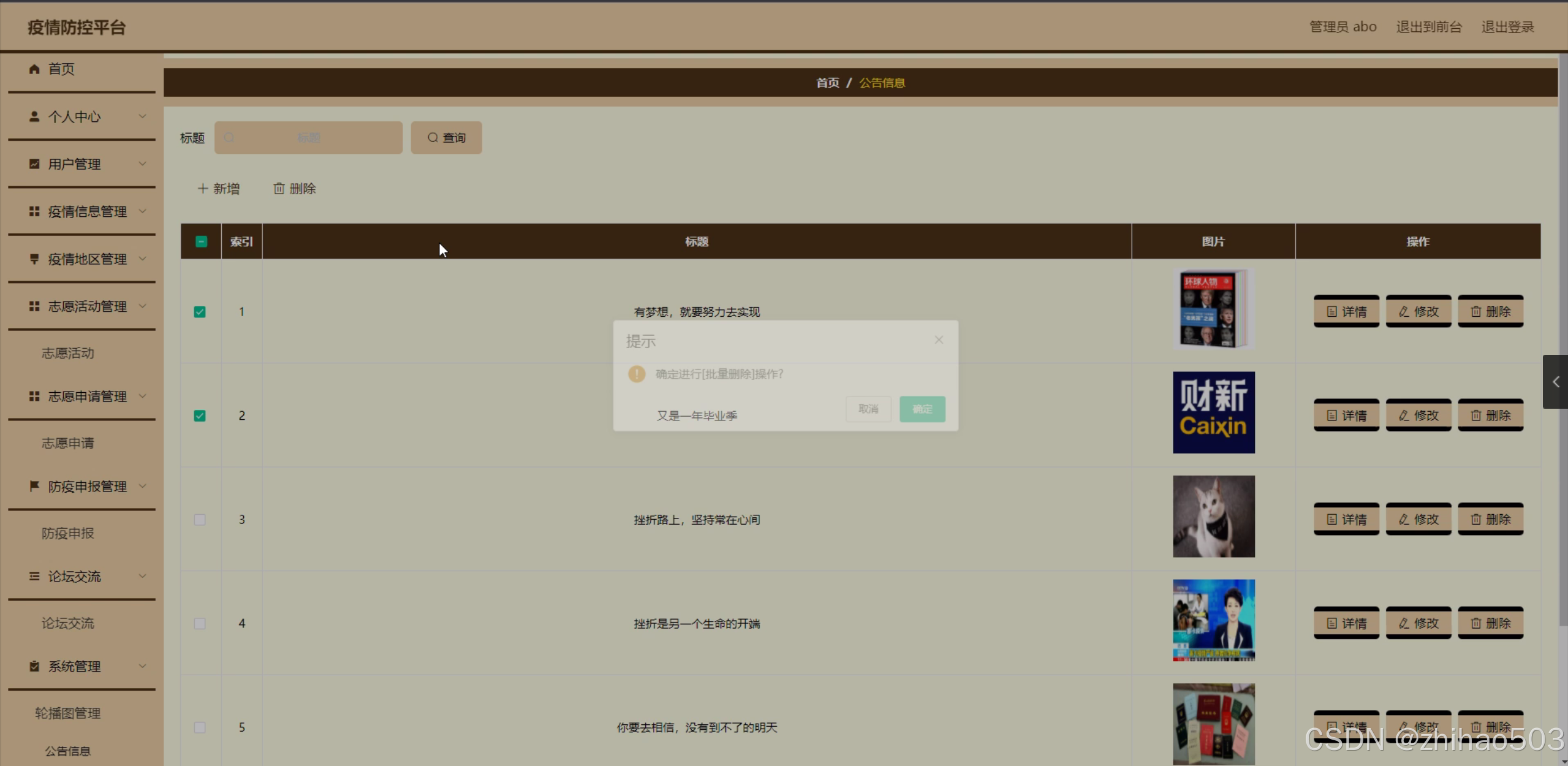Click the trash icon in the 删除 toolbar button

[x=279, y=189]
